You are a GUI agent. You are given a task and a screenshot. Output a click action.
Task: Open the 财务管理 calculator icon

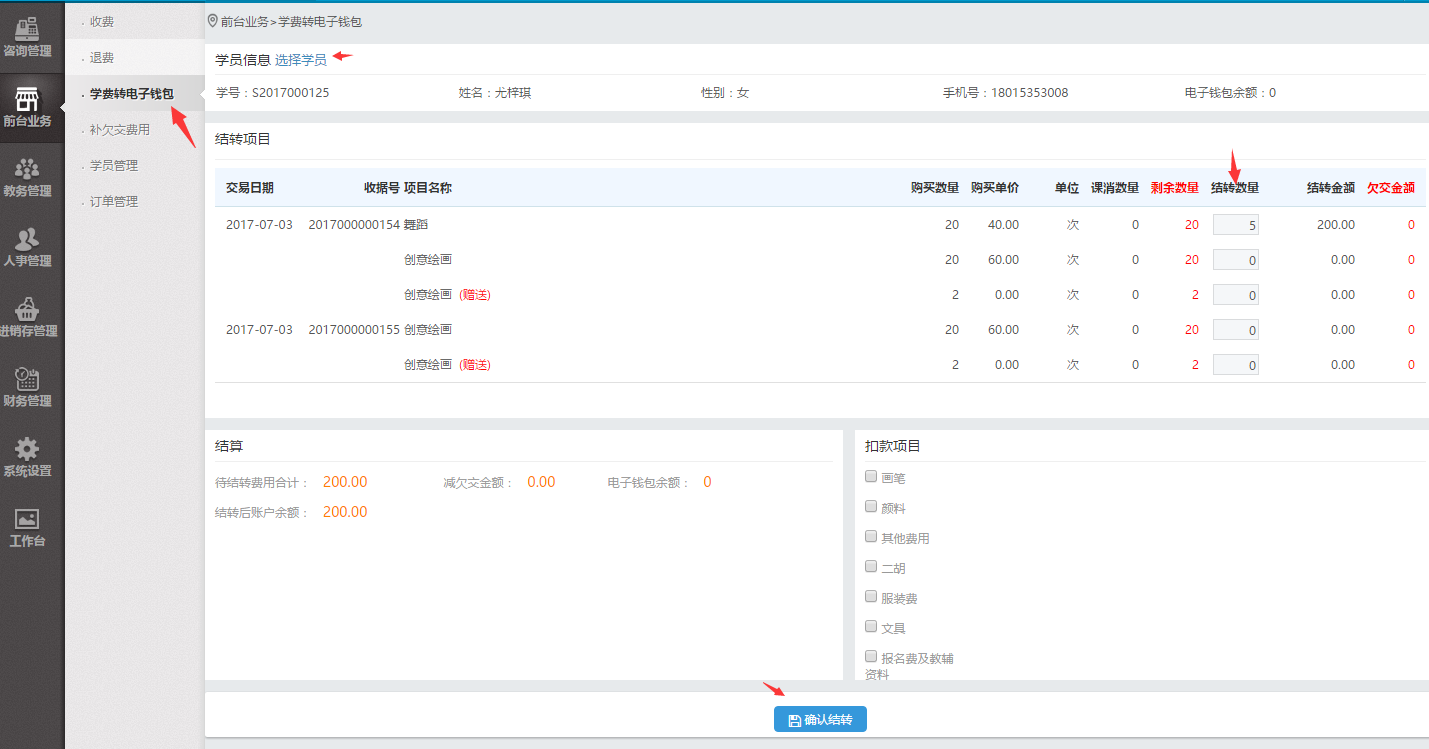tap(27, 379)
